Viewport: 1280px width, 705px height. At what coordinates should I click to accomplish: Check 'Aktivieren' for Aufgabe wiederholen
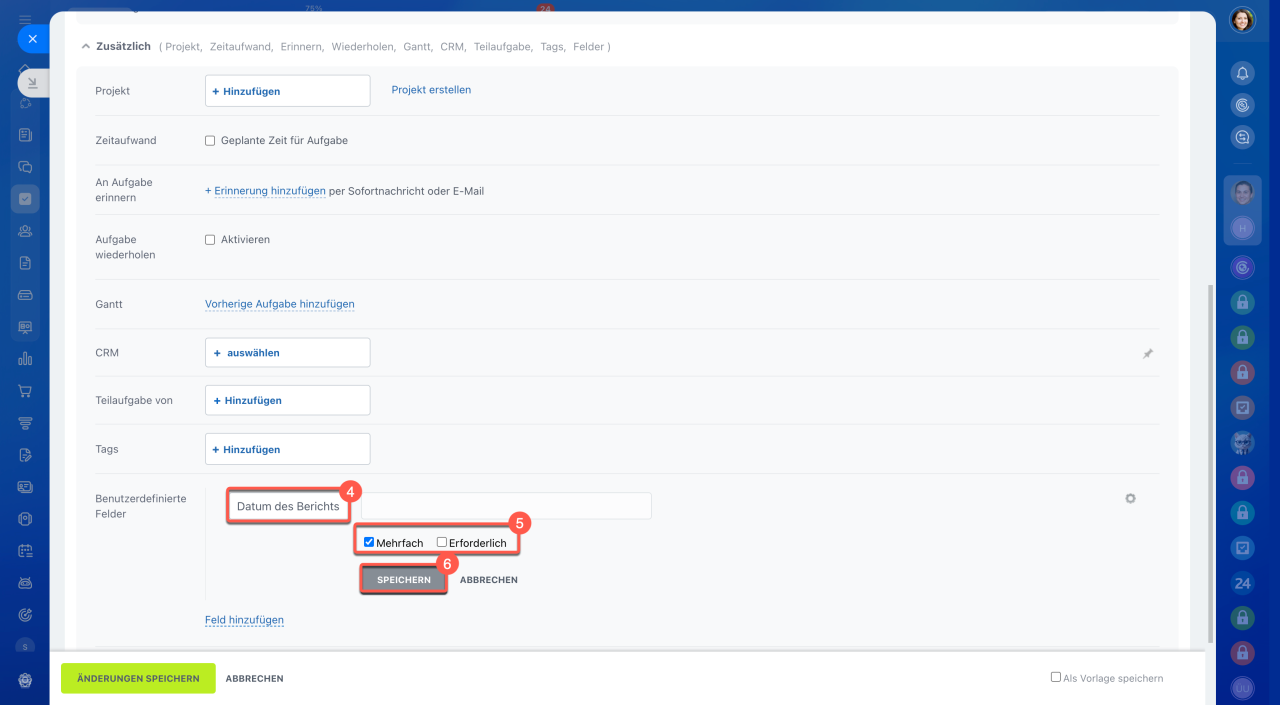[210, 240]
